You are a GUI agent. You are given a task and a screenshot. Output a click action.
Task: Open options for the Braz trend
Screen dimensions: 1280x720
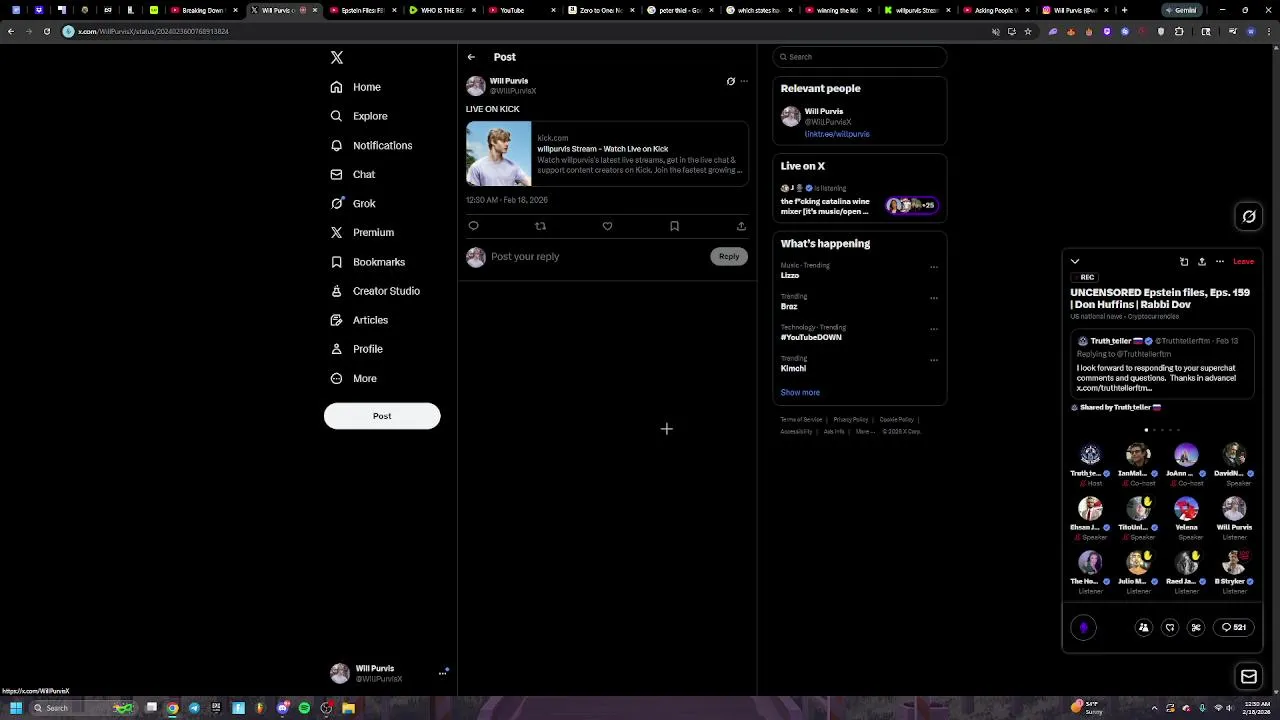point(934,298)
